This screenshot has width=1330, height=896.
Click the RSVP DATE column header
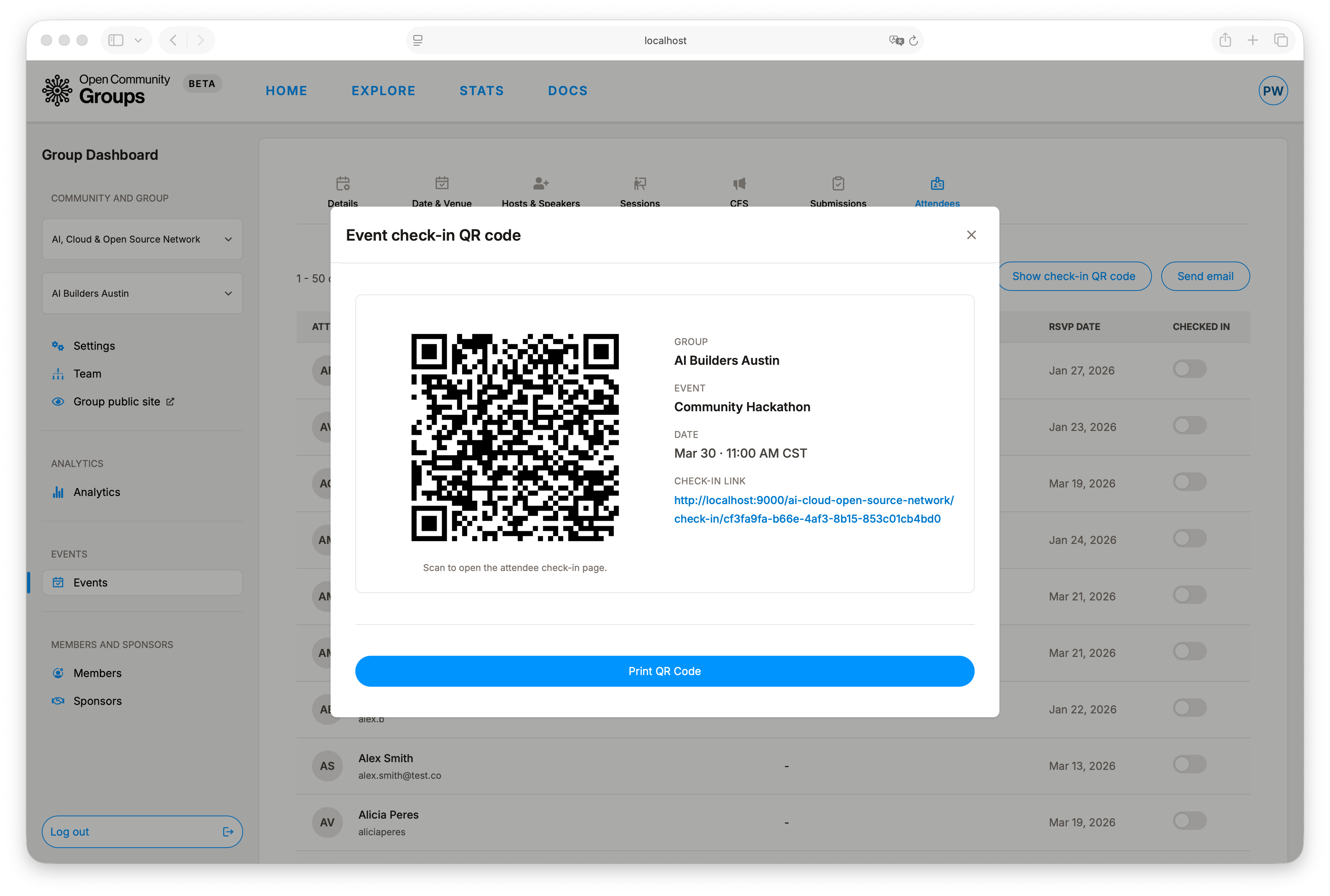[1074, 327]
